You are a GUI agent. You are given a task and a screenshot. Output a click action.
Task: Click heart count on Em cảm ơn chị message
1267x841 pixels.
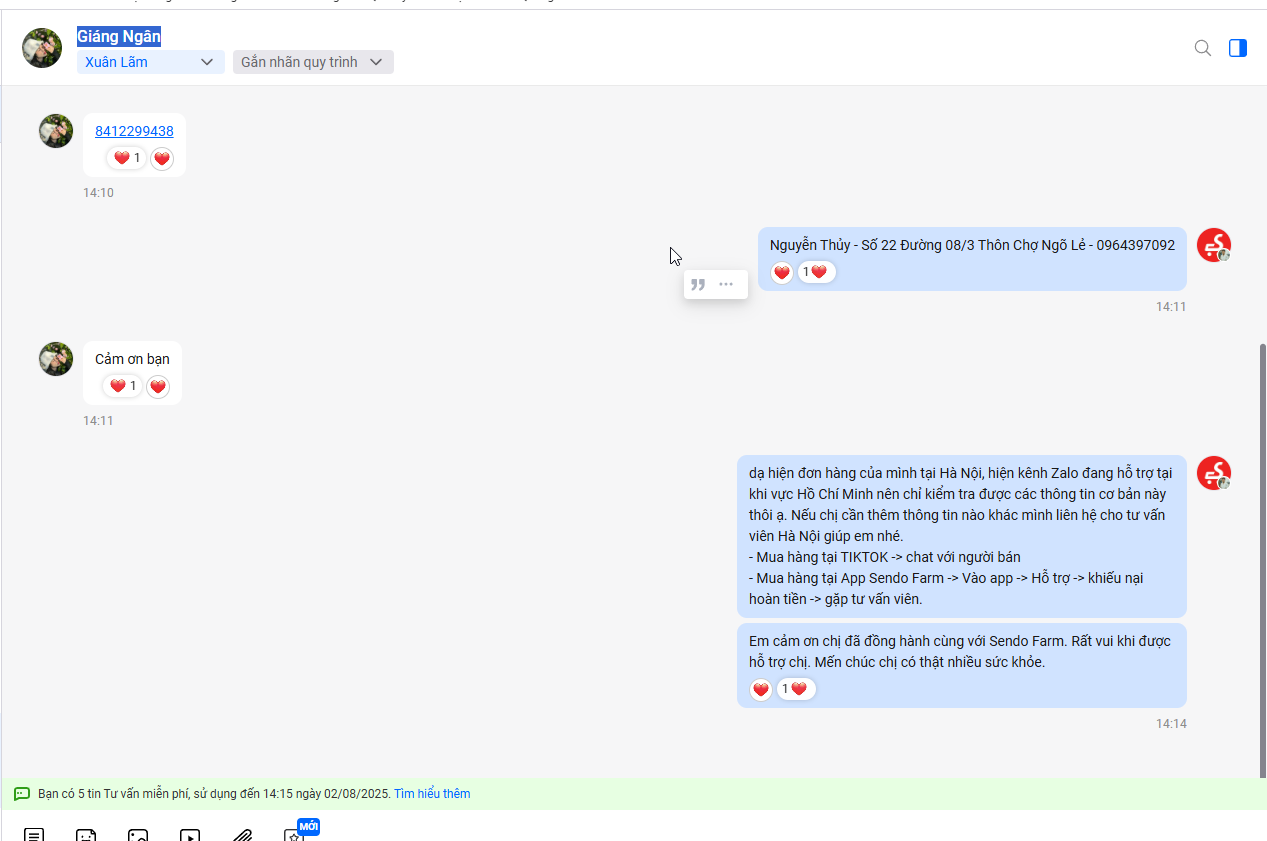tap(796, 689)
